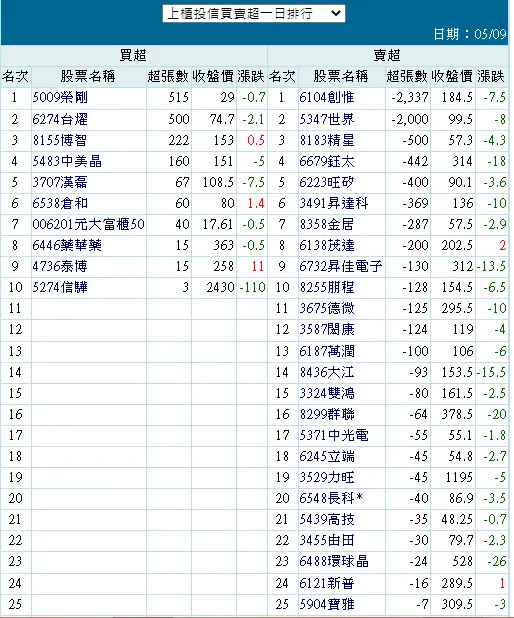Viewport: 514px width, 618px height.
Task: Open stock link 3675德微
Action: 327,308
